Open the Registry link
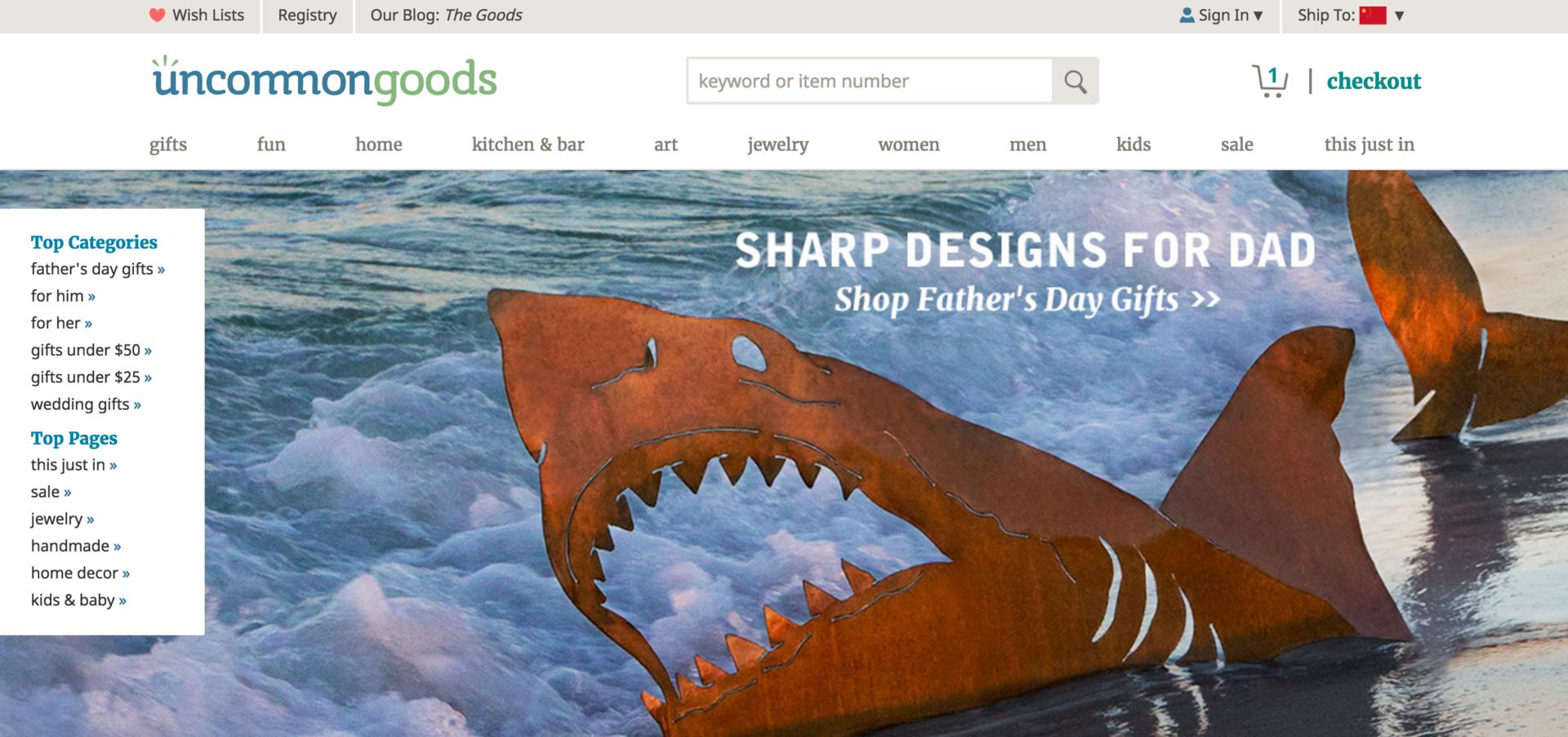 [307, 16]
